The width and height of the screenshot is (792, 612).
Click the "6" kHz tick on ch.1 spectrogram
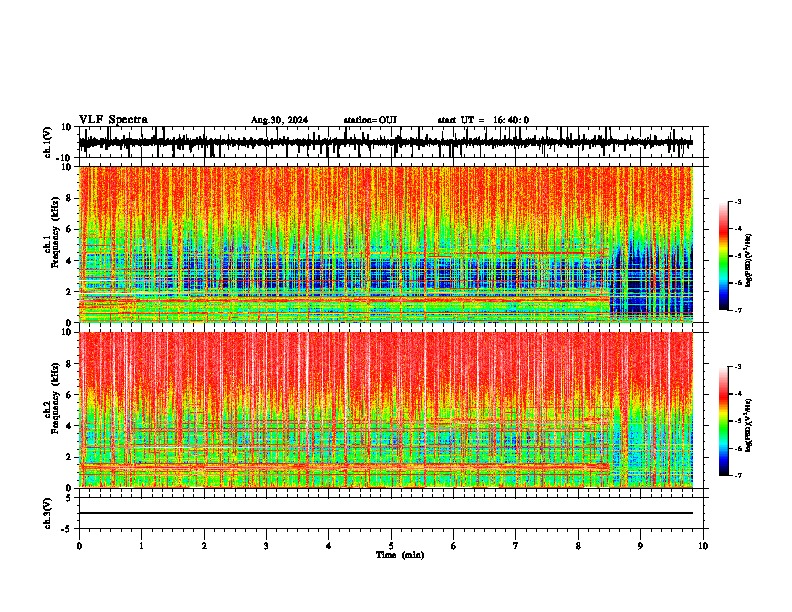[x=69, y=229]
